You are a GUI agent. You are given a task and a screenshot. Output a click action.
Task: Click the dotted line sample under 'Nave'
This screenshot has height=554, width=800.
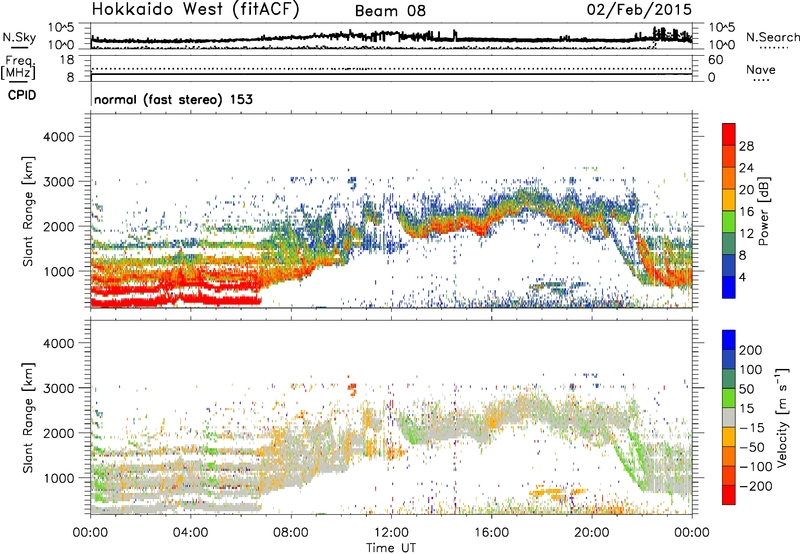(x=761, y=80)
